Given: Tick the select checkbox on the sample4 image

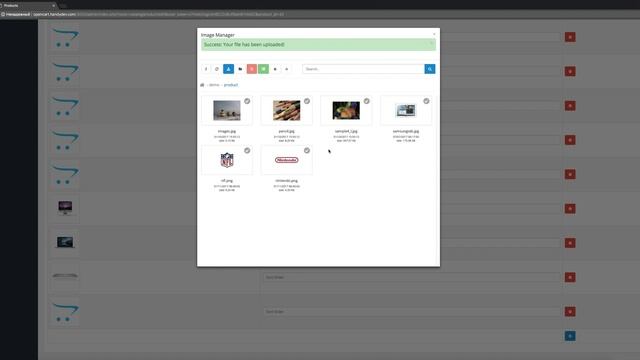Looking at the screenshot, I should tap(367, 101).
